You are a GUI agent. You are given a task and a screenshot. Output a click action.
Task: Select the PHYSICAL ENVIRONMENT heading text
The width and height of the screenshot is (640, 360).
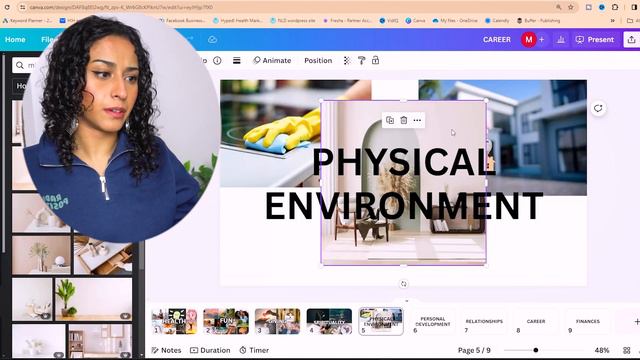pyautogui.click(x=404, y=184)
